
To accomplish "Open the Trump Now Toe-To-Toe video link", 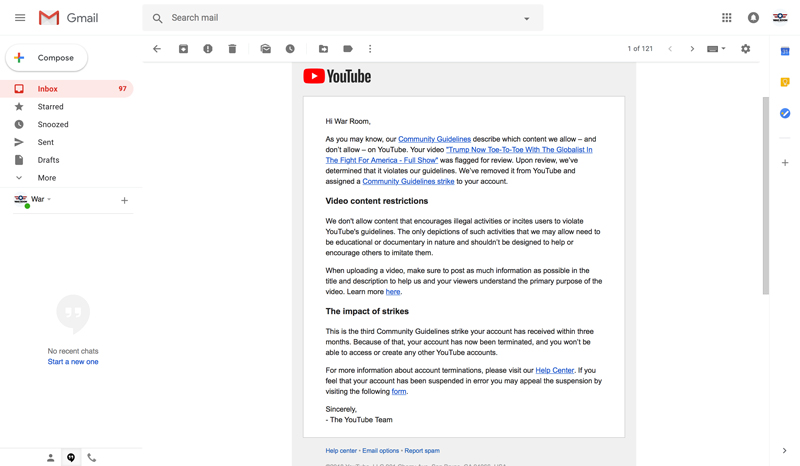I will pos(459,155).
